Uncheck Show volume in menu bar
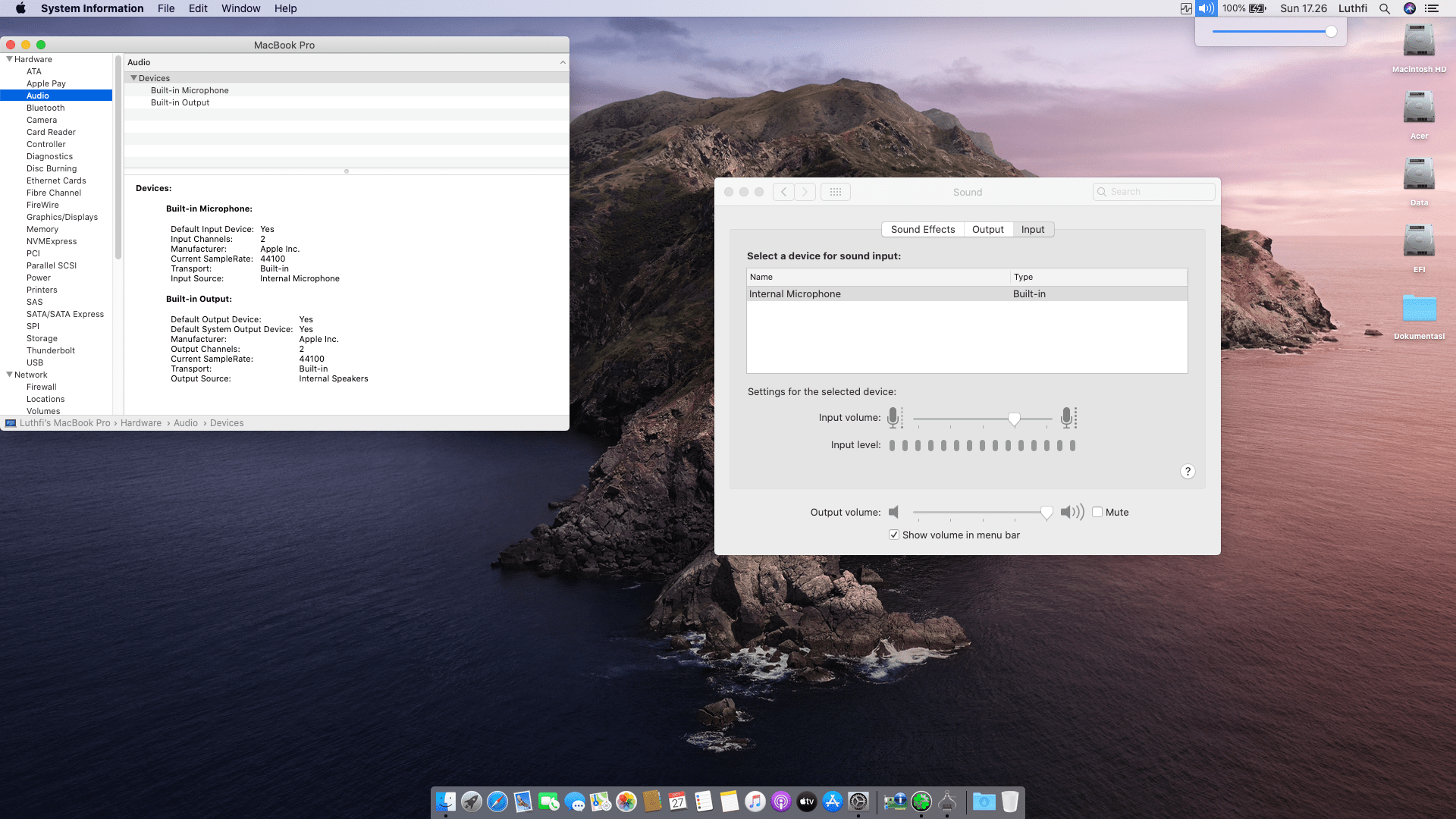The height and width of the screenshot is (819, 1456). pos(894,535)
